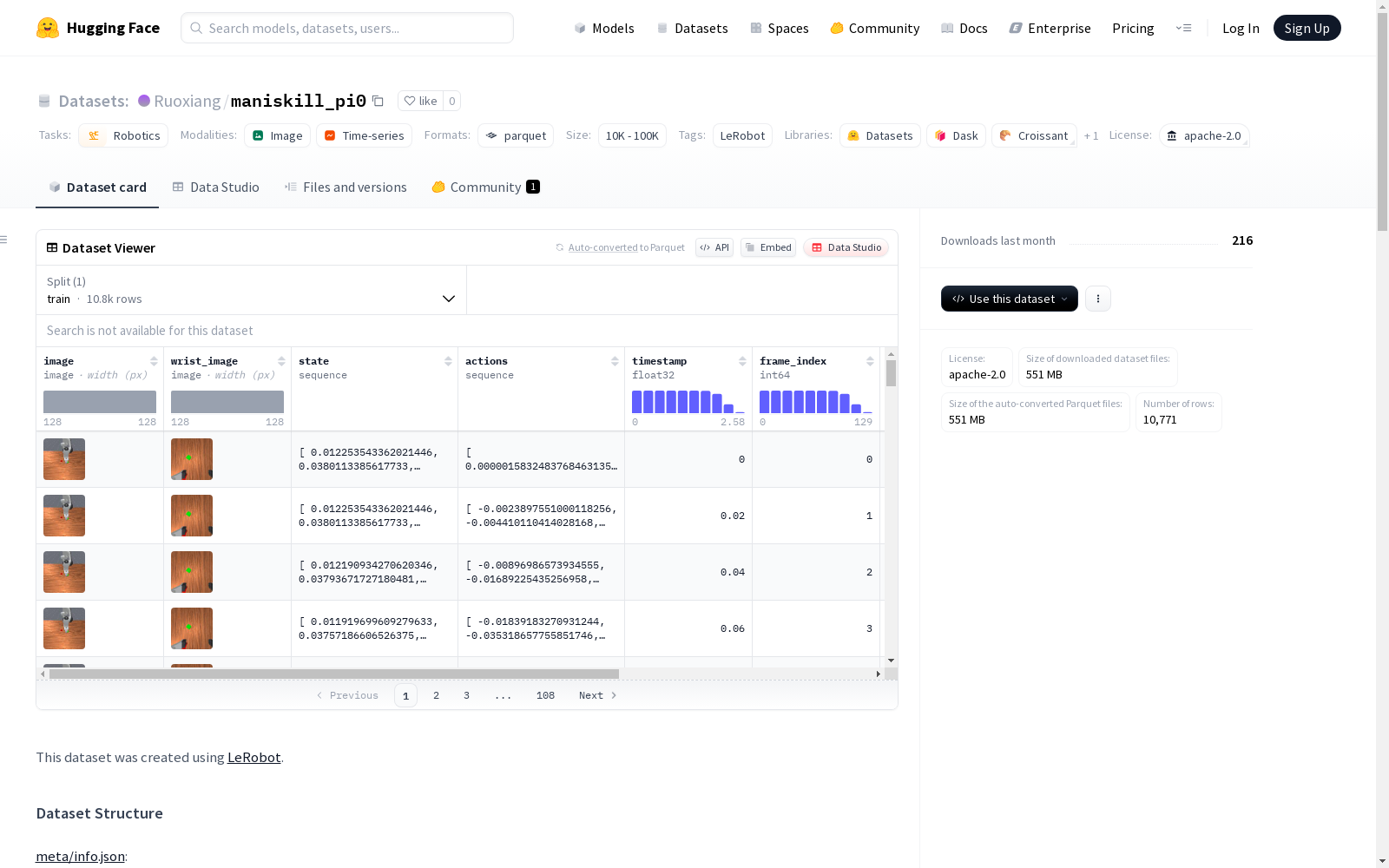The image size is (1389, 868).
Task: Click the parquet format tag
Action: (516, 135)
